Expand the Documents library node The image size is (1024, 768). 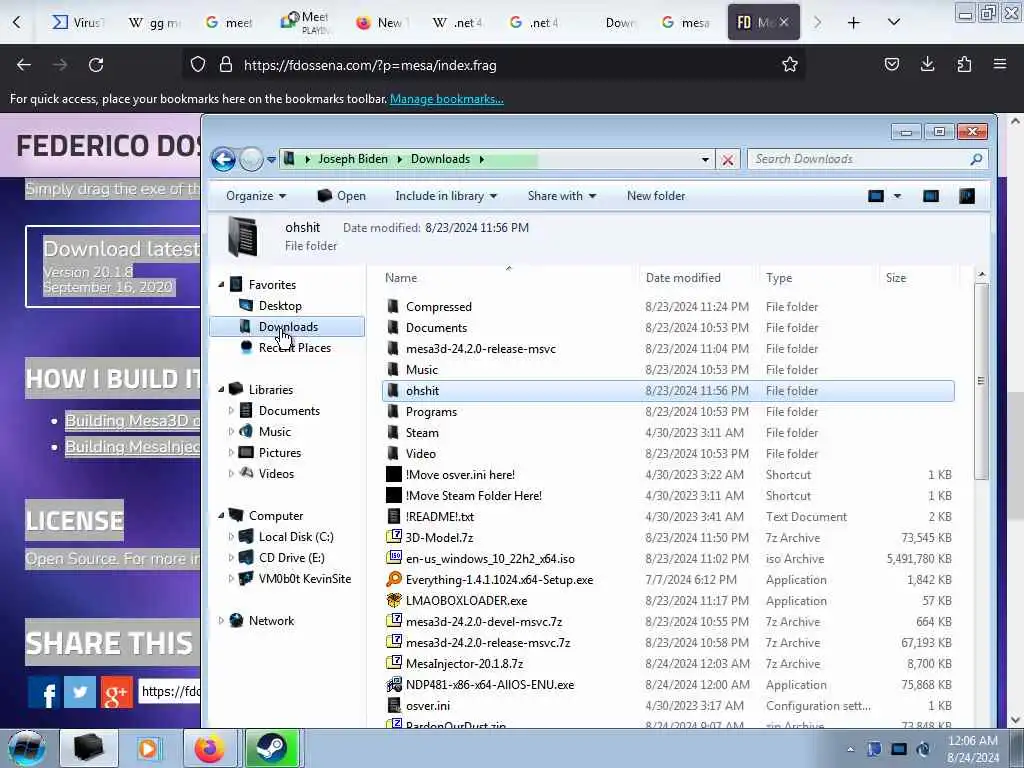(x=231, y=411)
